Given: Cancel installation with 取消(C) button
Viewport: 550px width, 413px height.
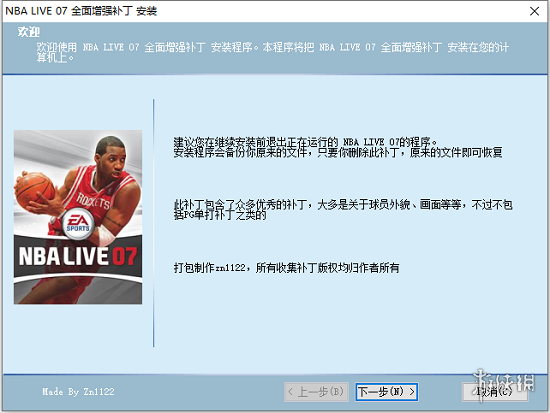Looking at the screenshot, I should 495,392.
